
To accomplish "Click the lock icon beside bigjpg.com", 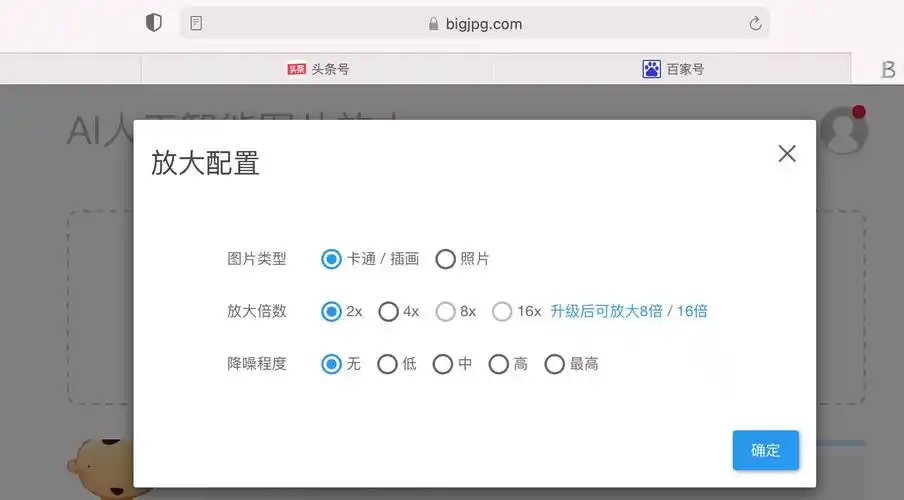I will pyautogui.click(x=434, y=24).
